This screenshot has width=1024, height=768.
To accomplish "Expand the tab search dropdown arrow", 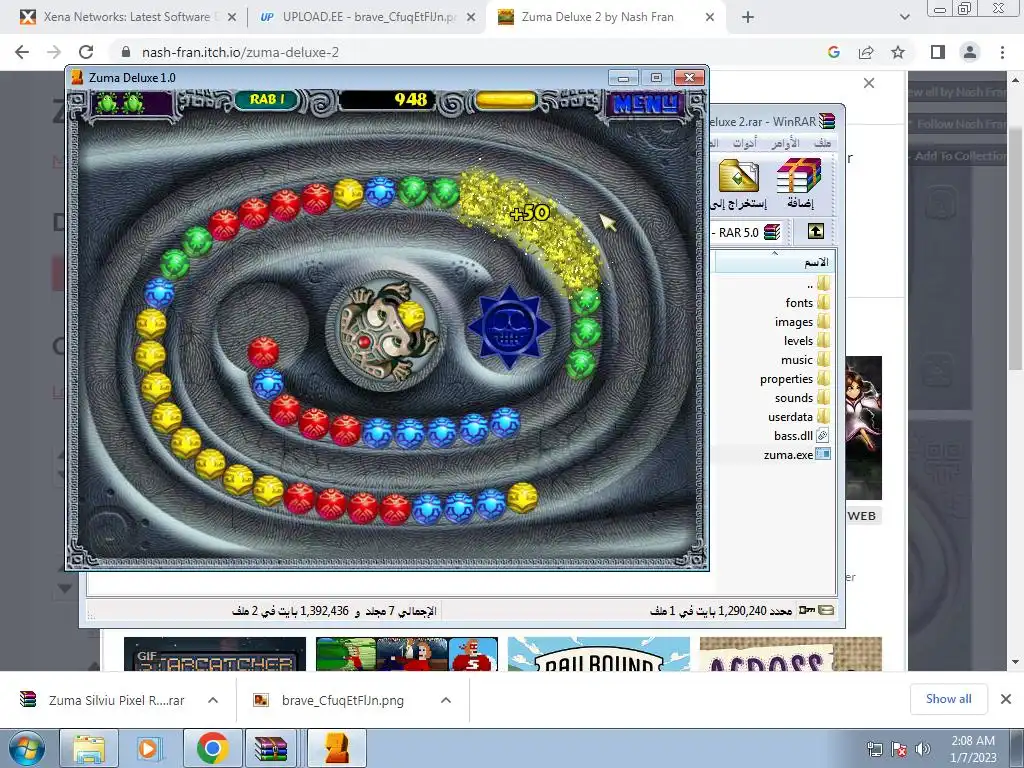I will (904, 18).
